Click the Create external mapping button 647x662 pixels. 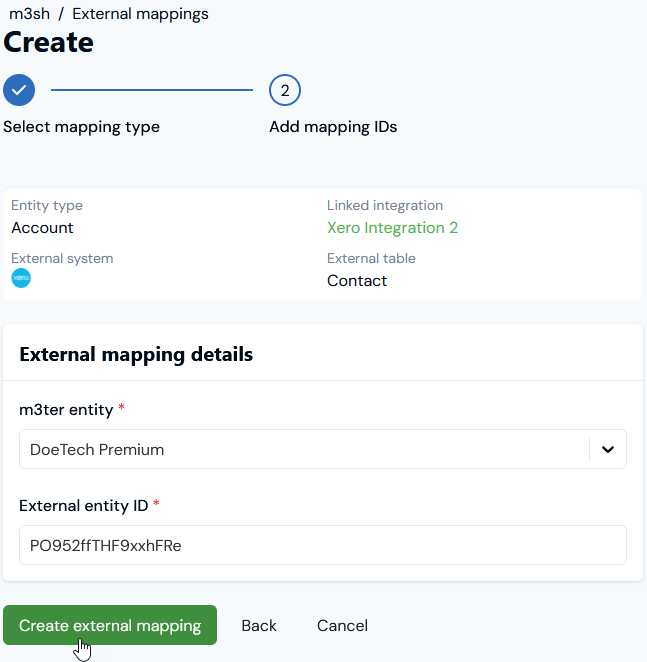pos(110,625)
